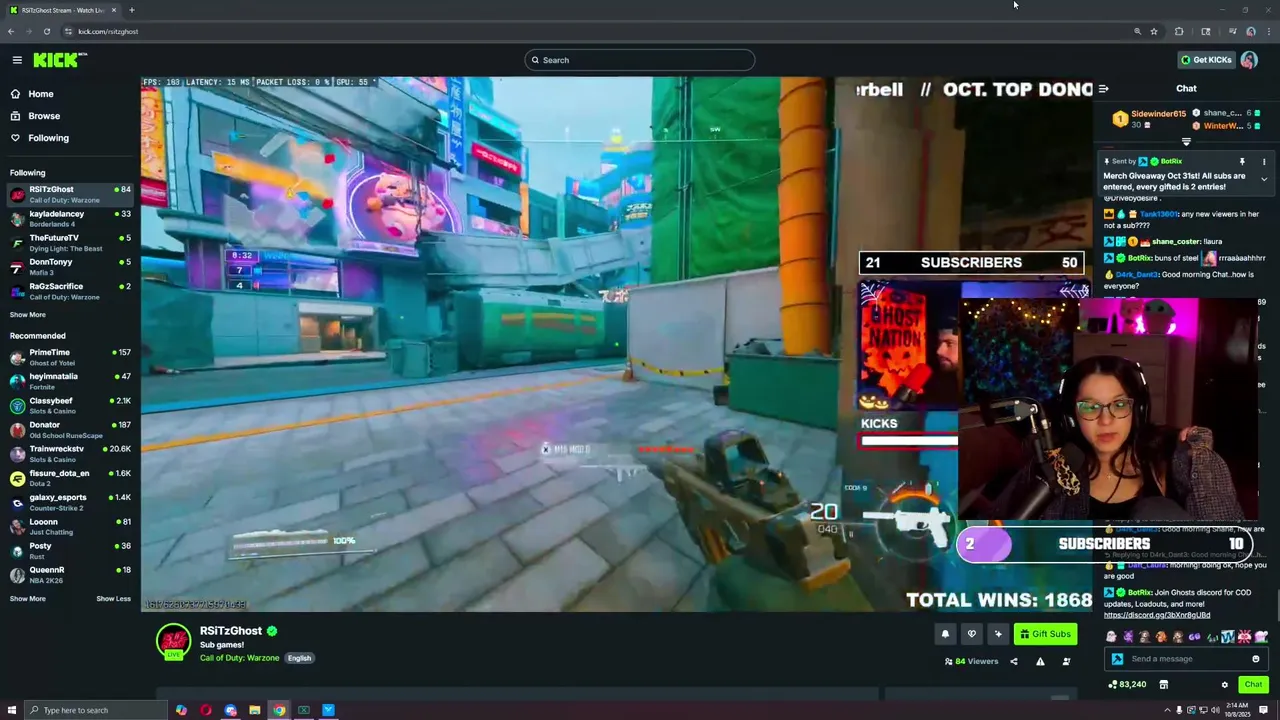Screen dimensions: 1280x720
Task: Open Looonn recommended channel
Action: point(70,526)
